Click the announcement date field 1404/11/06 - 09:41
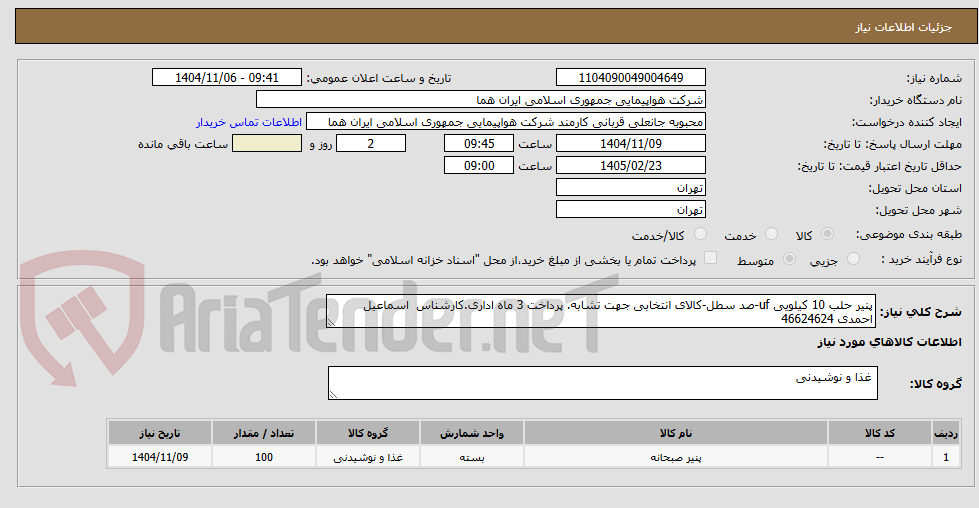This screenshot has height=508, width=979. click(227, 77)
